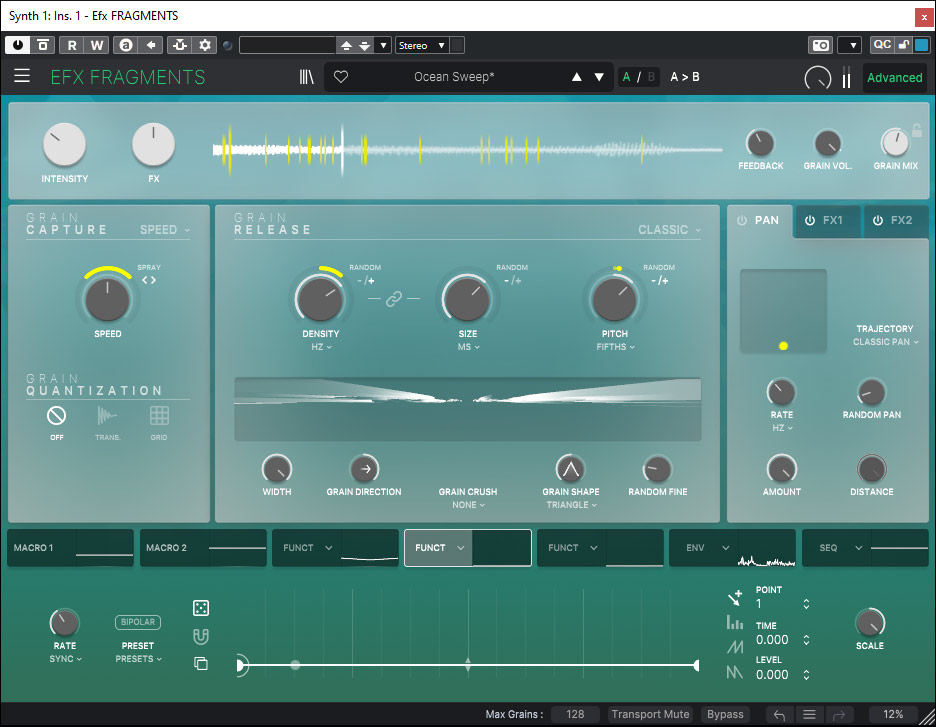Set grain quantization to Off
This screenshot has width=936, height=727.
pyautogui.click(x=57, y=416)
